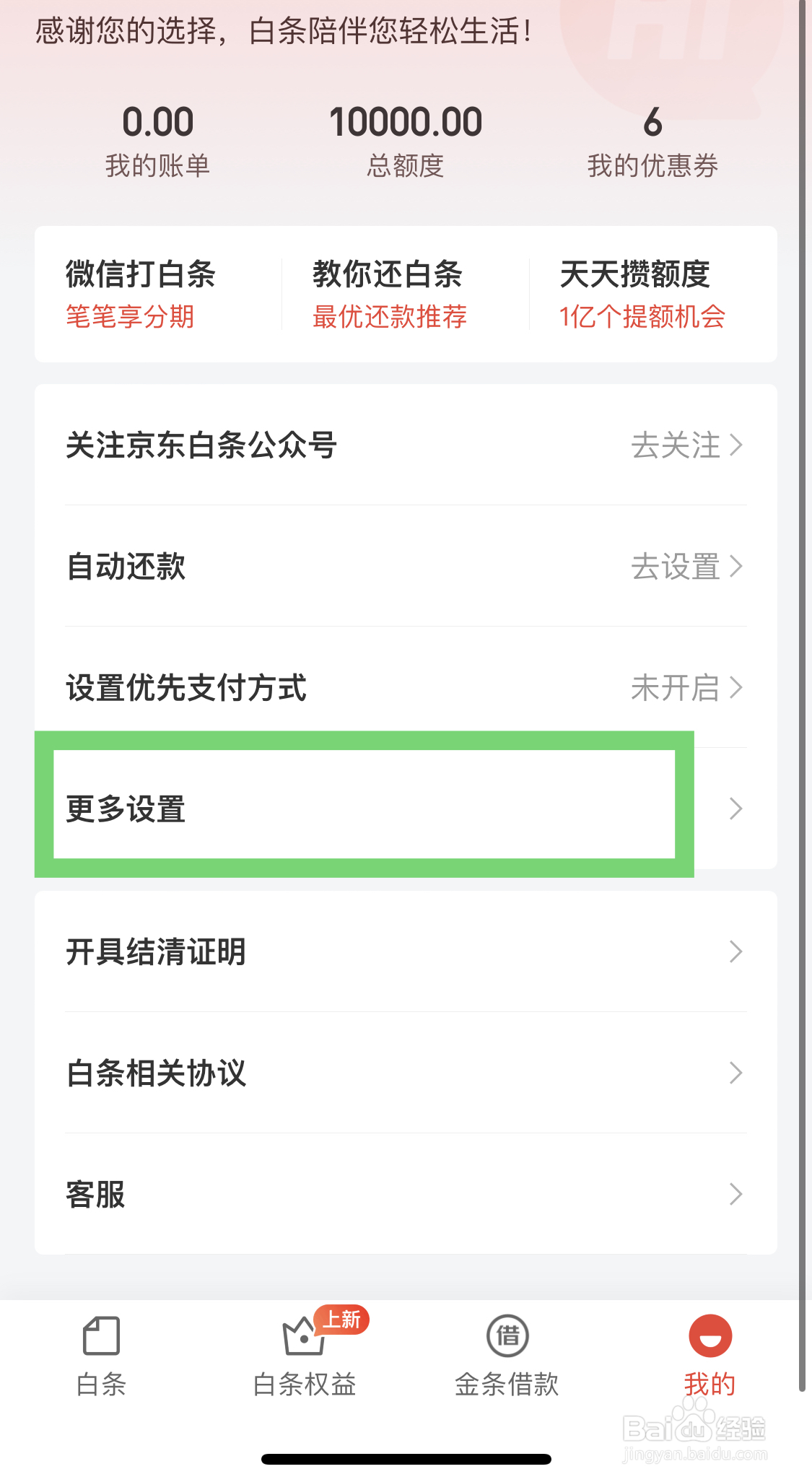View 我的账单 amount 0.00
Screen dimensions: 812x1482
point(157,123)
